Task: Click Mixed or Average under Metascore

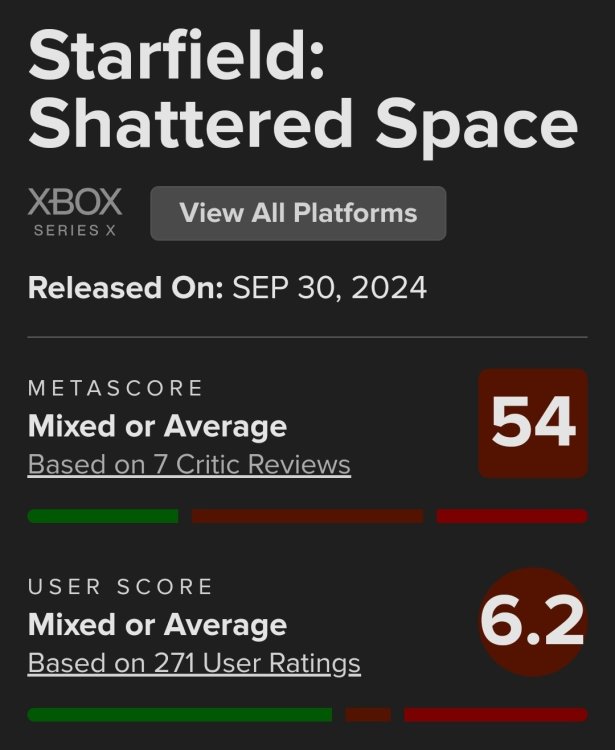Action: 157,427
